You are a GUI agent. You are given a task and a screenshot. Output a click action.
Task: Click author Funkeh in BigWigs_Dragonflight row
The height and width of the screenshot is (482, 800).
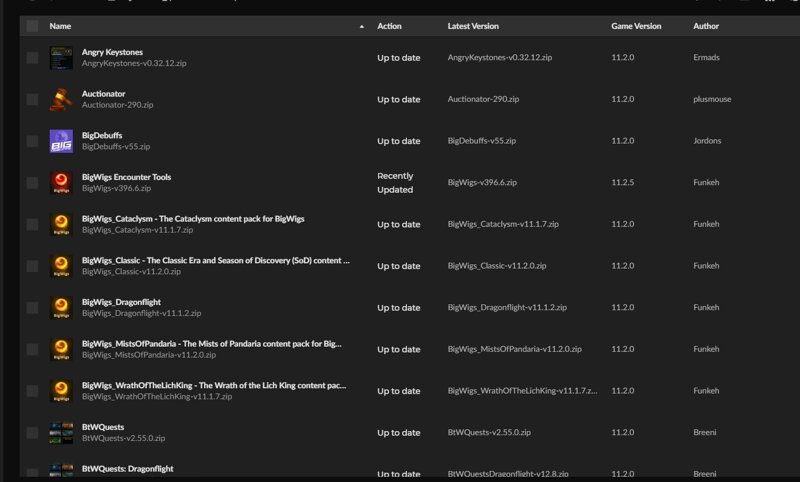(x=706, y=308)
